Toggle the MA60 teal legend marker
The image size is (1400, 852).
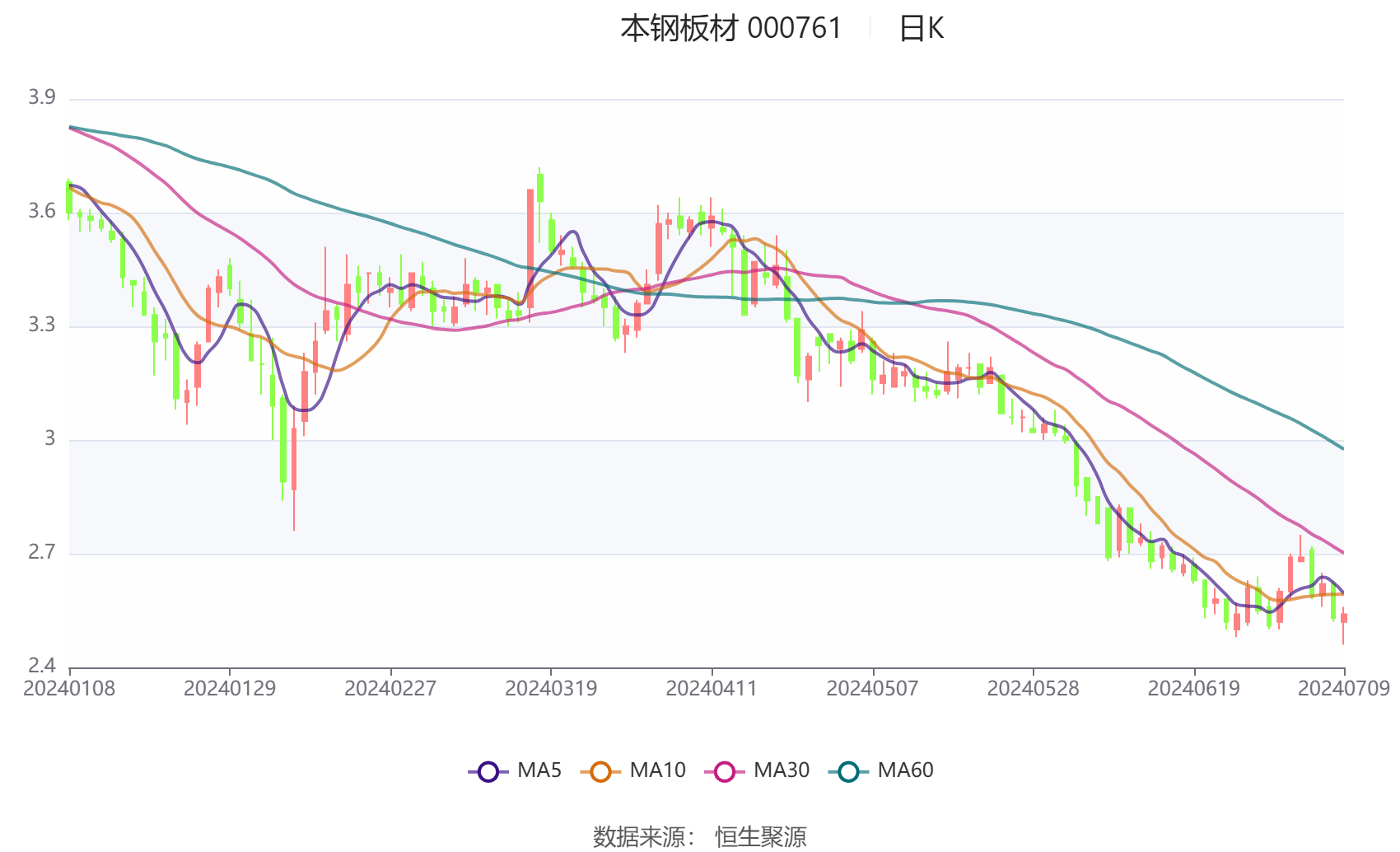pyautogui.click(x=848, y=772)
